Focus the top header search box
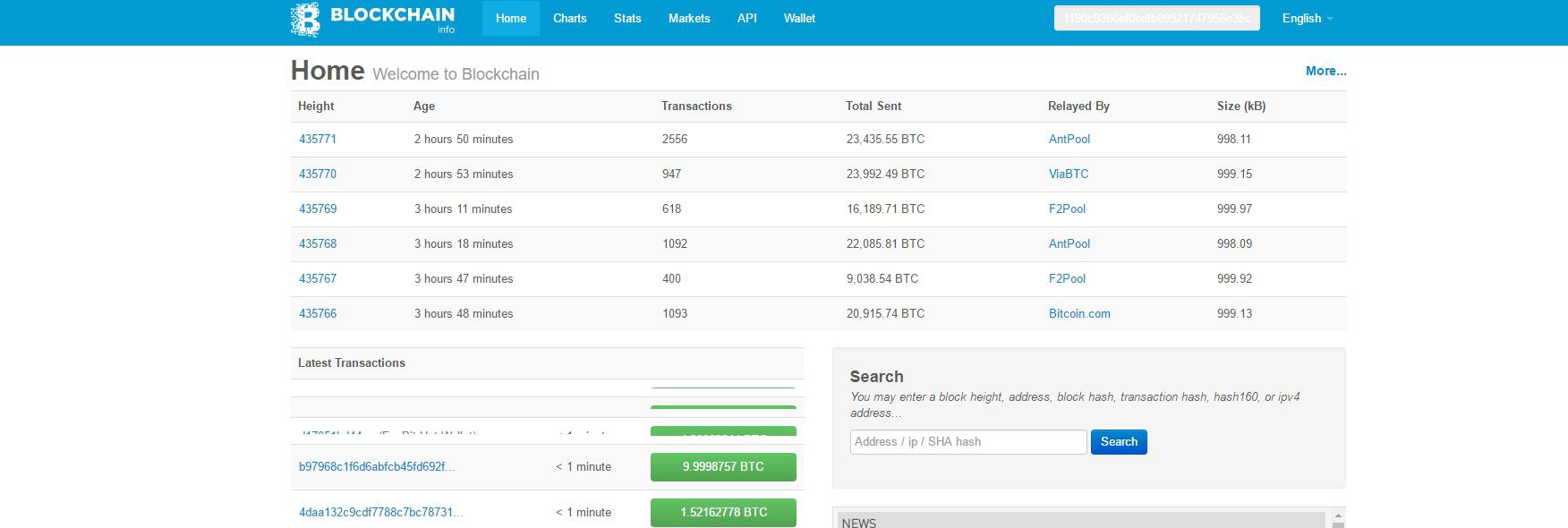 [x=1156, y=18]
